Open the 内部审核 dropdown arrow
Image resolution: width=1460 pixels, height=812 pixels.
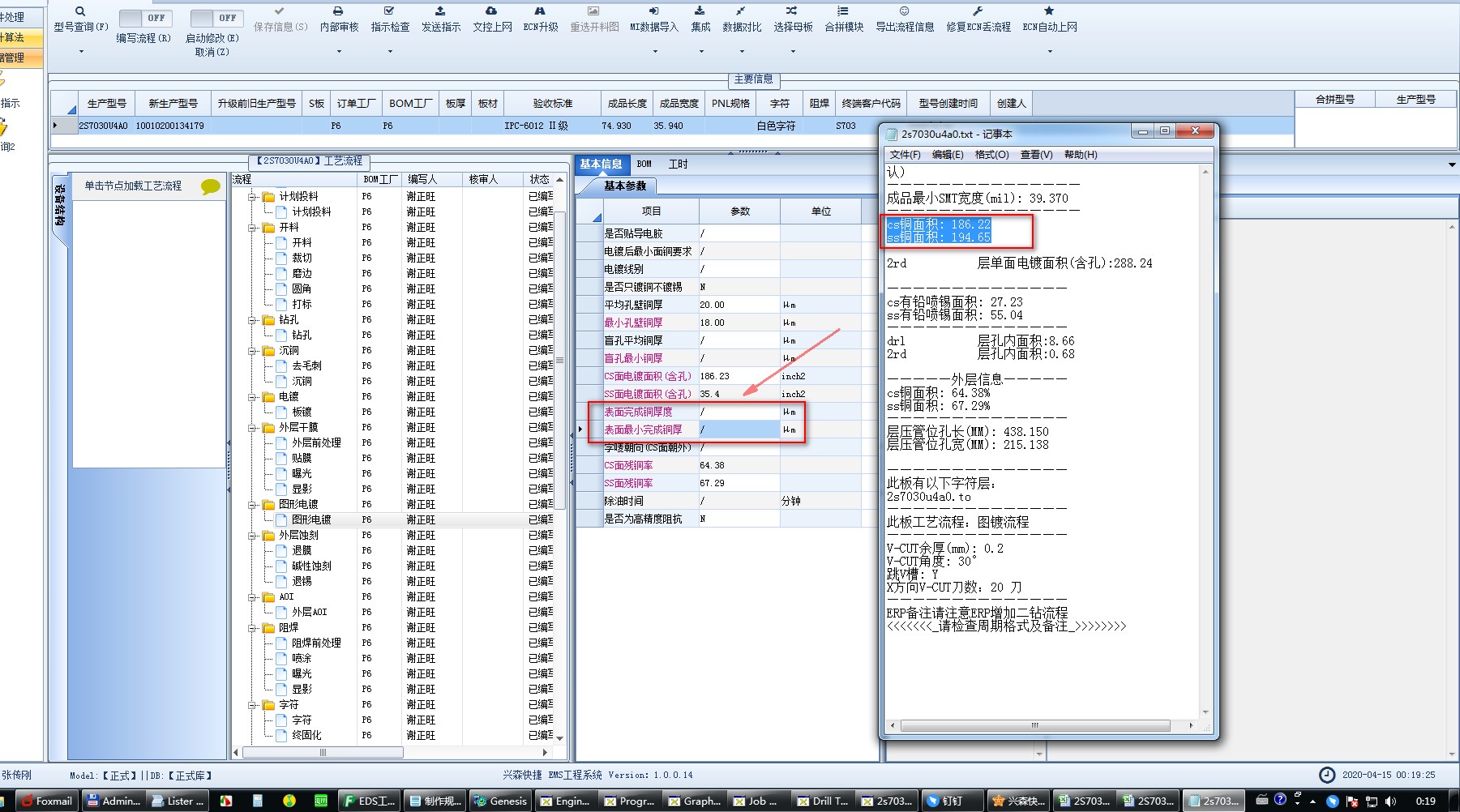click(x=338, y=52)
